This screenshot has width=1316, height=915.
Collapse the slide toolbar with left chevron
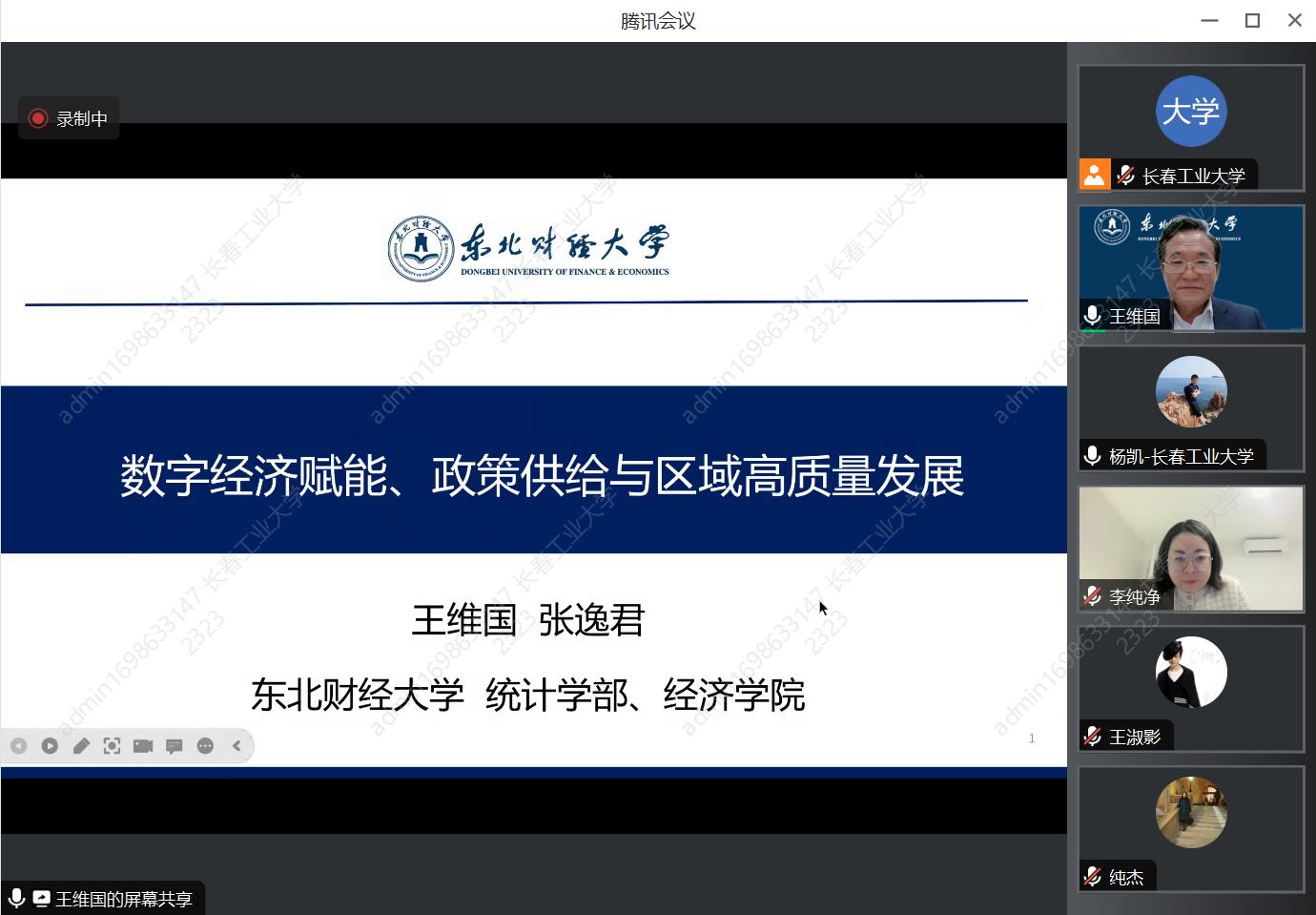tap(236, 746)
